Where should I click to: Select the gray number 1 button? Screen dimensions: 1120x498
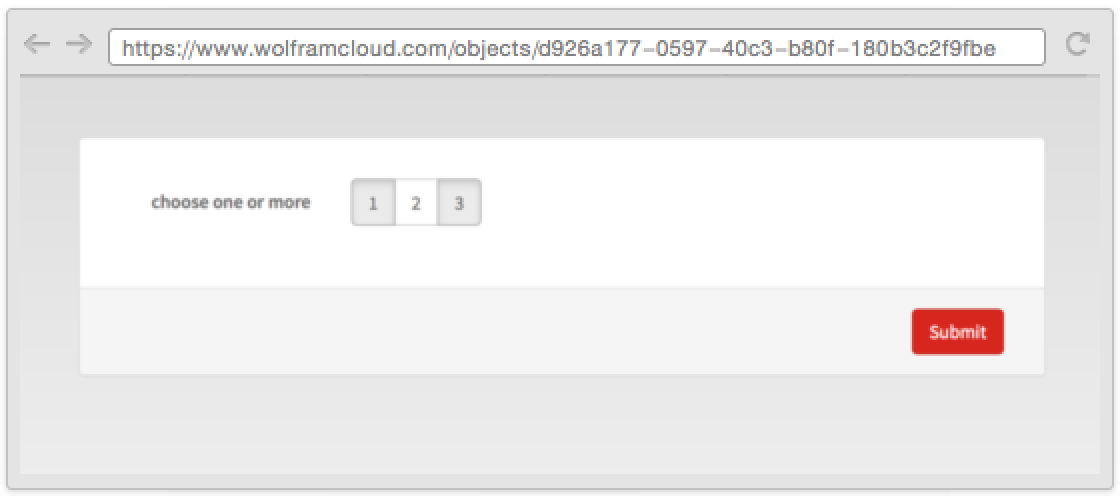click(373, 203)
